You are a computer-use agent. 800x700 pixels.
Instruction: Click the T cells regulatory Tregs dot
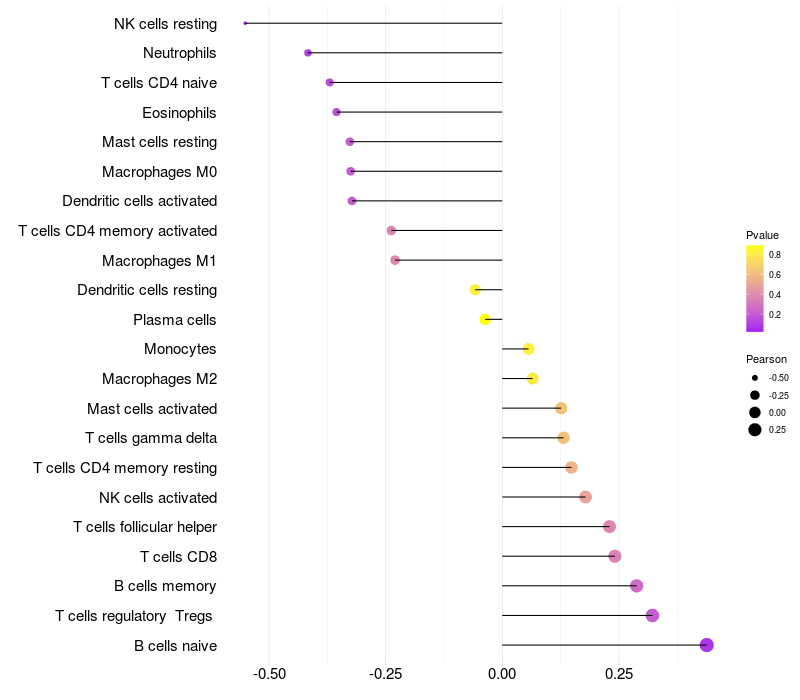pos(653,616)
